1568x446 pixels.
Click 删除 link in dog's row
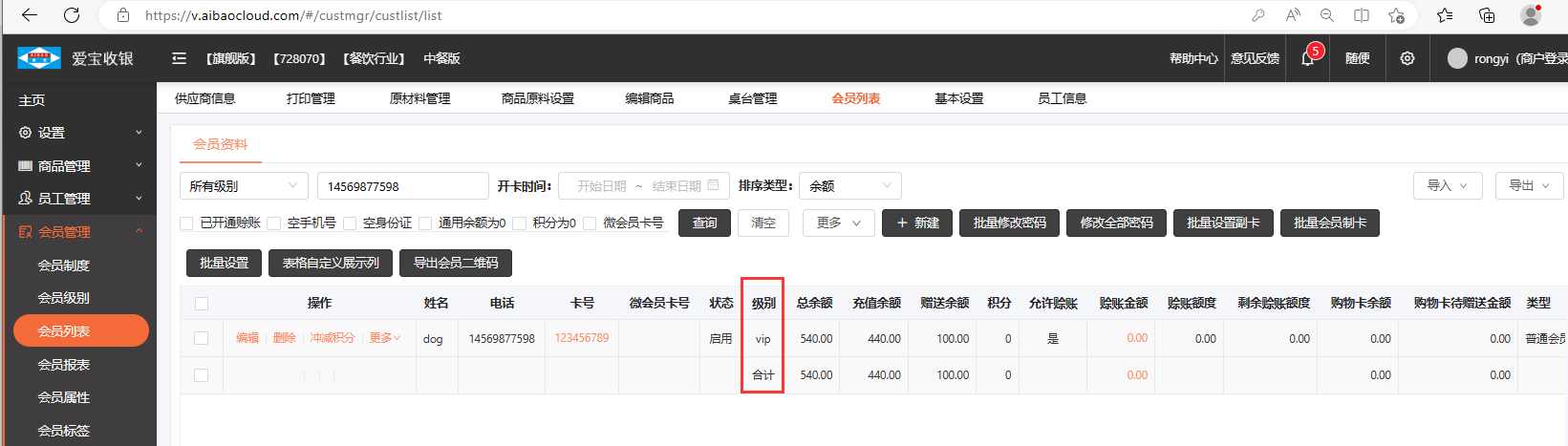(x=284, y=338)
